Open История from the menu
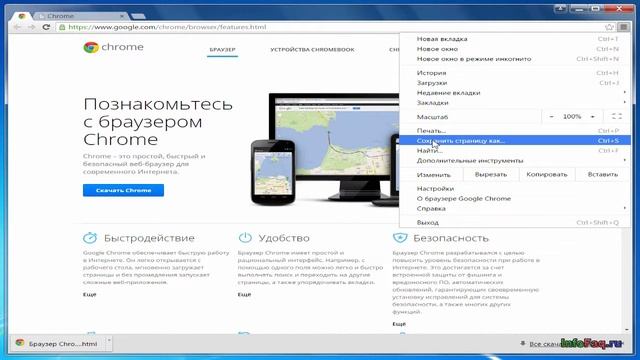The height and width of the screenshot is (360, 640). pos(516,73)
